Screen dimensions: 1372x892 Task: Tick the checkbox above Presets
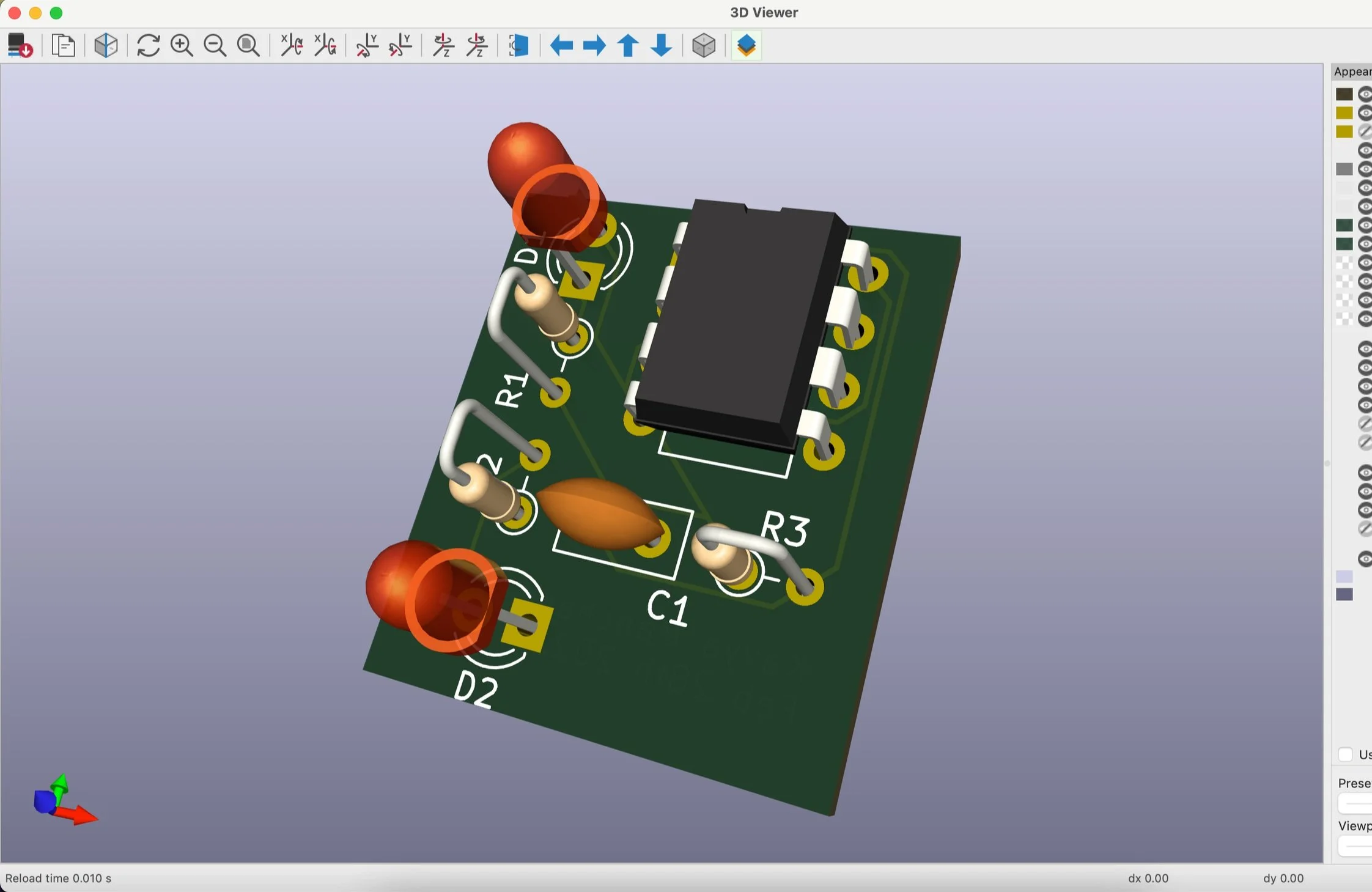coord(1345,754)
